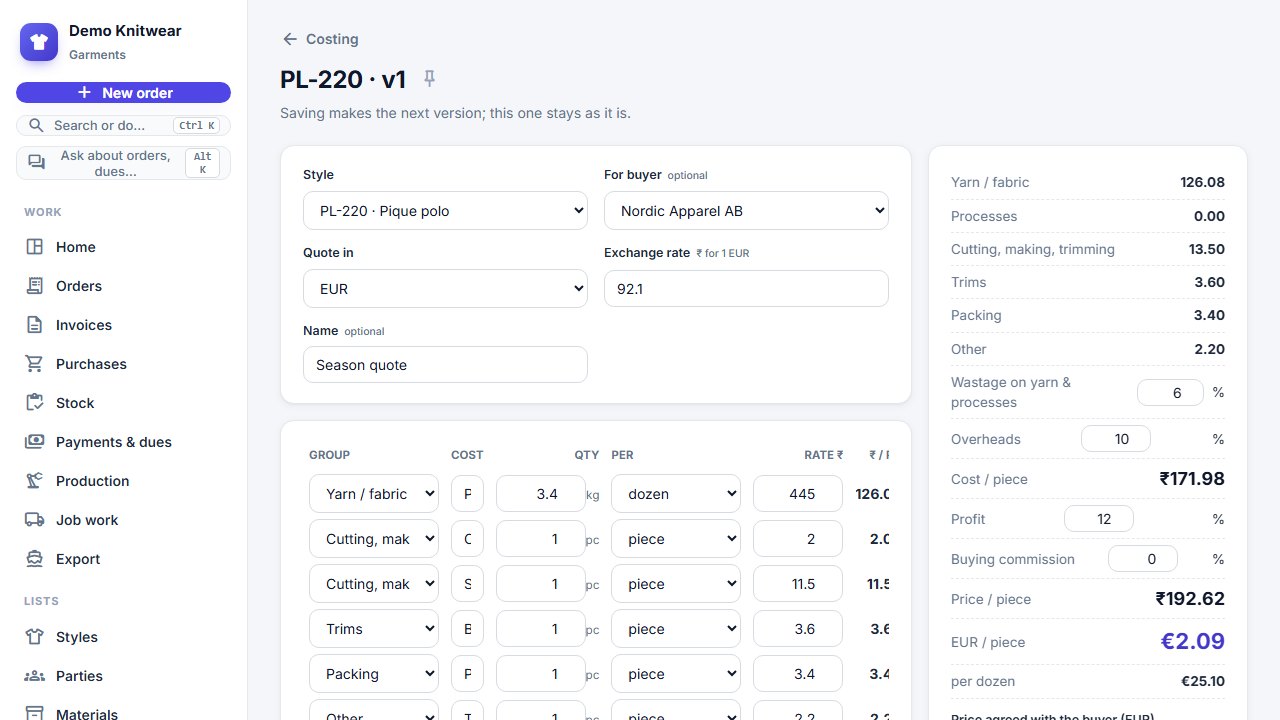Open the Job work truck icon
Viewport: 1280px width, 720px height.
(35, 520)
